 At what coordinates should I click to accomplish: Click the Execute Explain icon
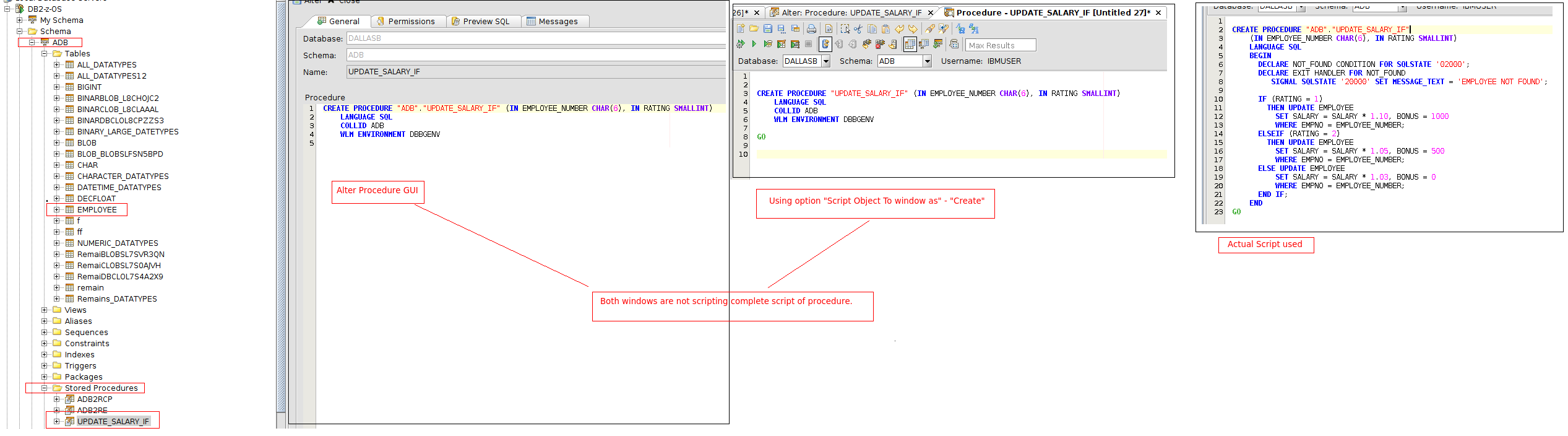pyautogui.click(x=768, y=44)
